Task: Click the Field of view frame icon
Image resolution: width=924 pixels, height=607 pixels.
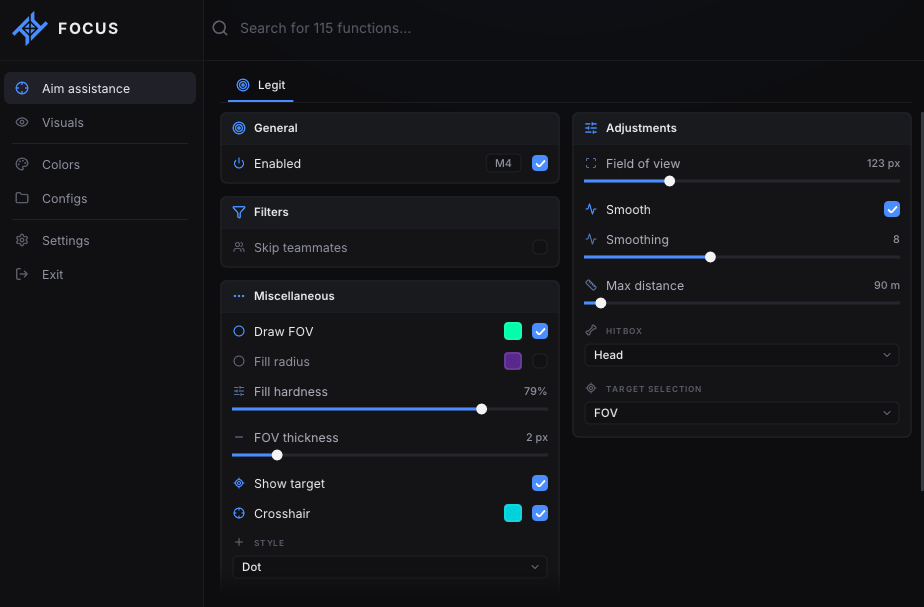Action: click(591, 163)
